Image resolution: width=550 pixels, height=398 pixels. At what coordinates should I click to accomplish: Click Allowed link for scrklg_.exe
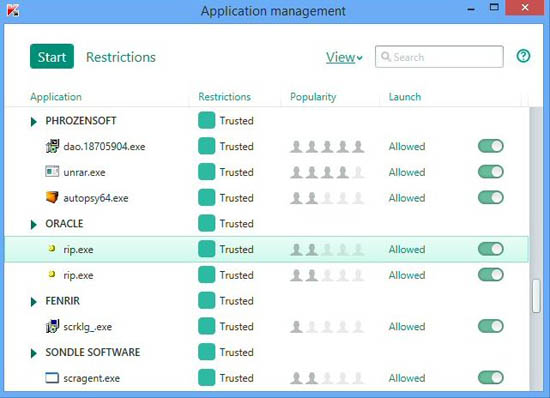pos(407,326)
